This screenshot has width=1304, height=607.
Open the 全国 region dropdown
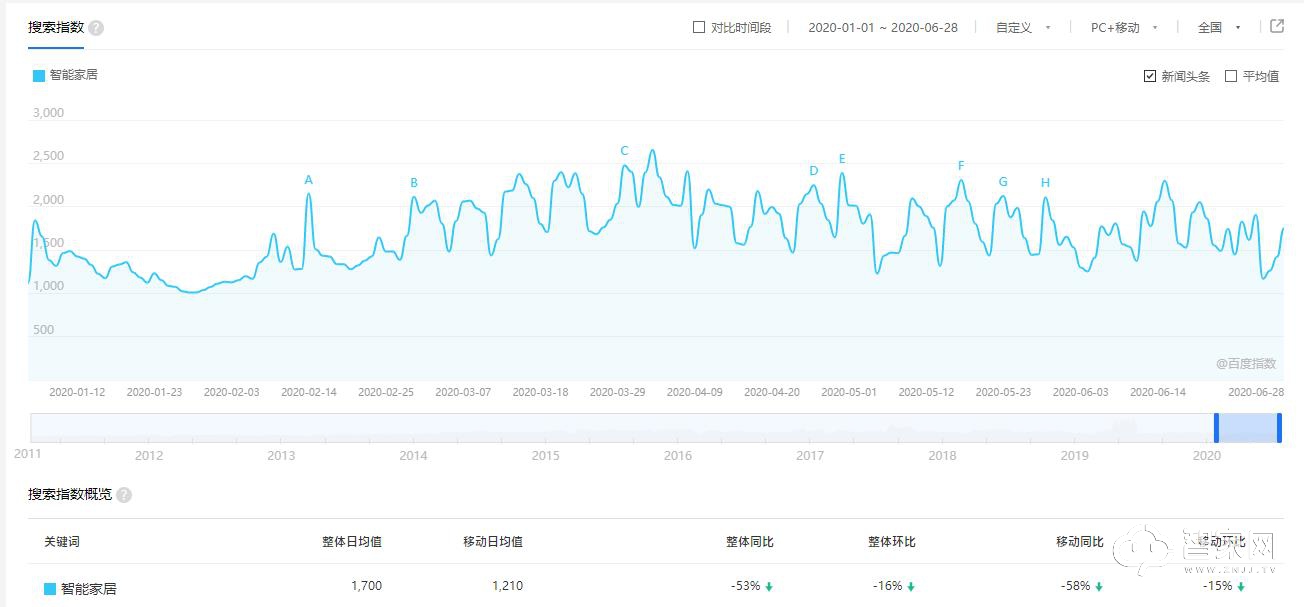(x=1218, y=28)
